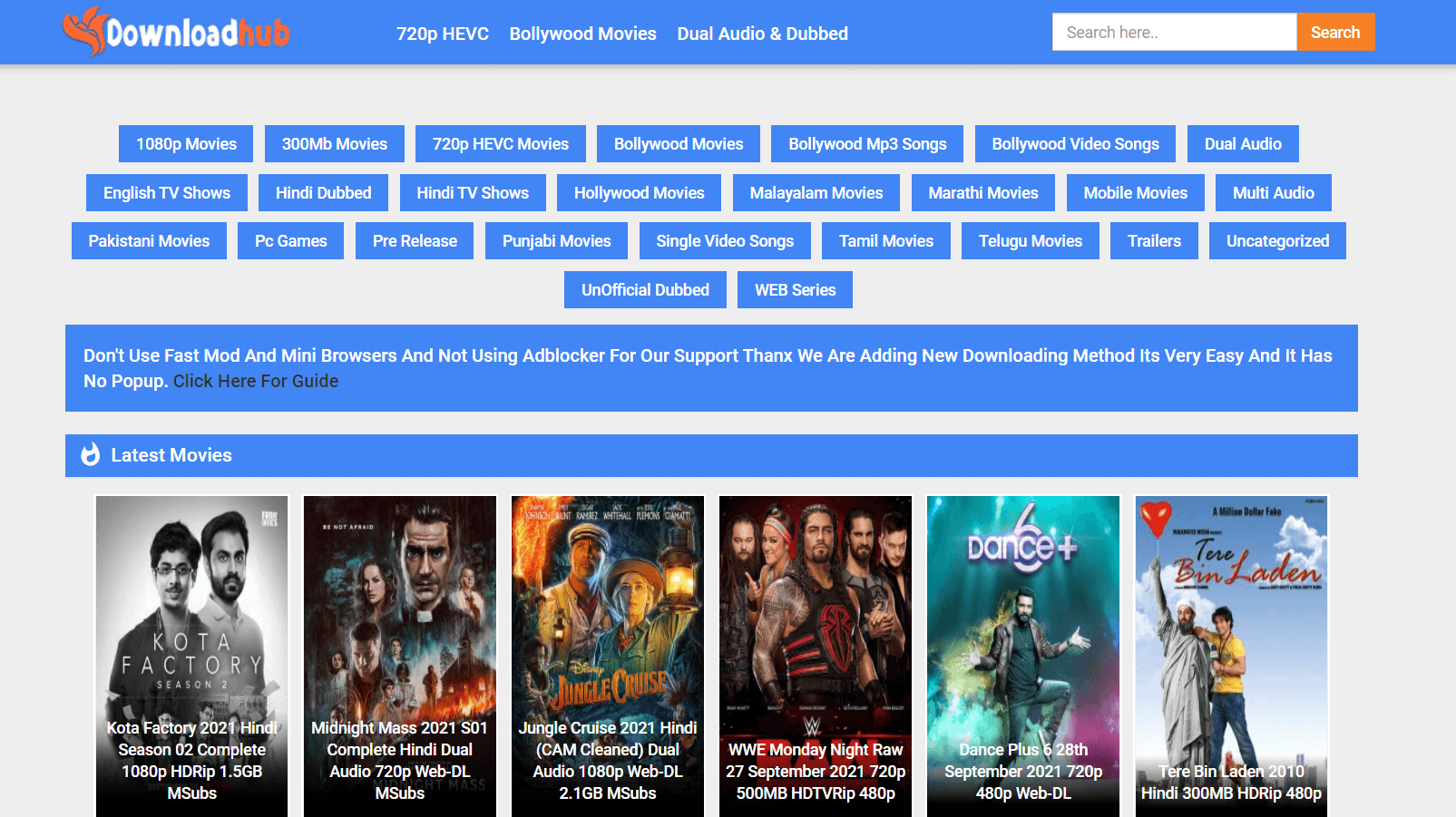Browse Pakistani Movies
The image size is (1456, 817).
pos(149,241)
